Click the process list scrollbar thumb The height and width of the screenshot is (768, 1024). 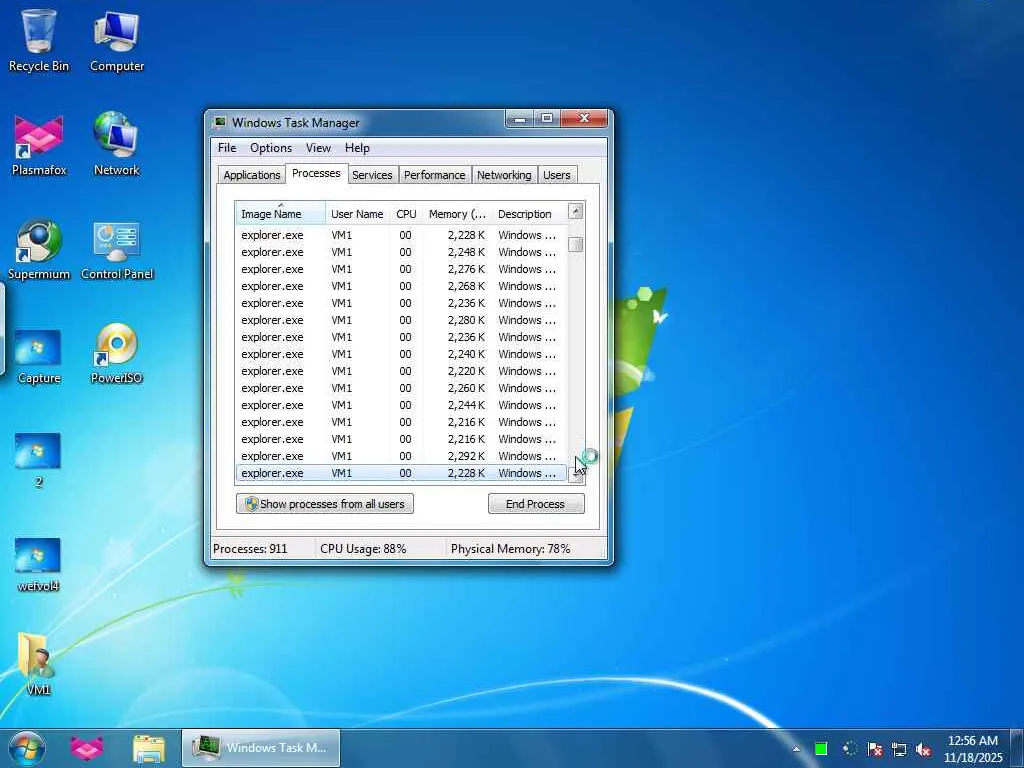[x=575, y=244]
